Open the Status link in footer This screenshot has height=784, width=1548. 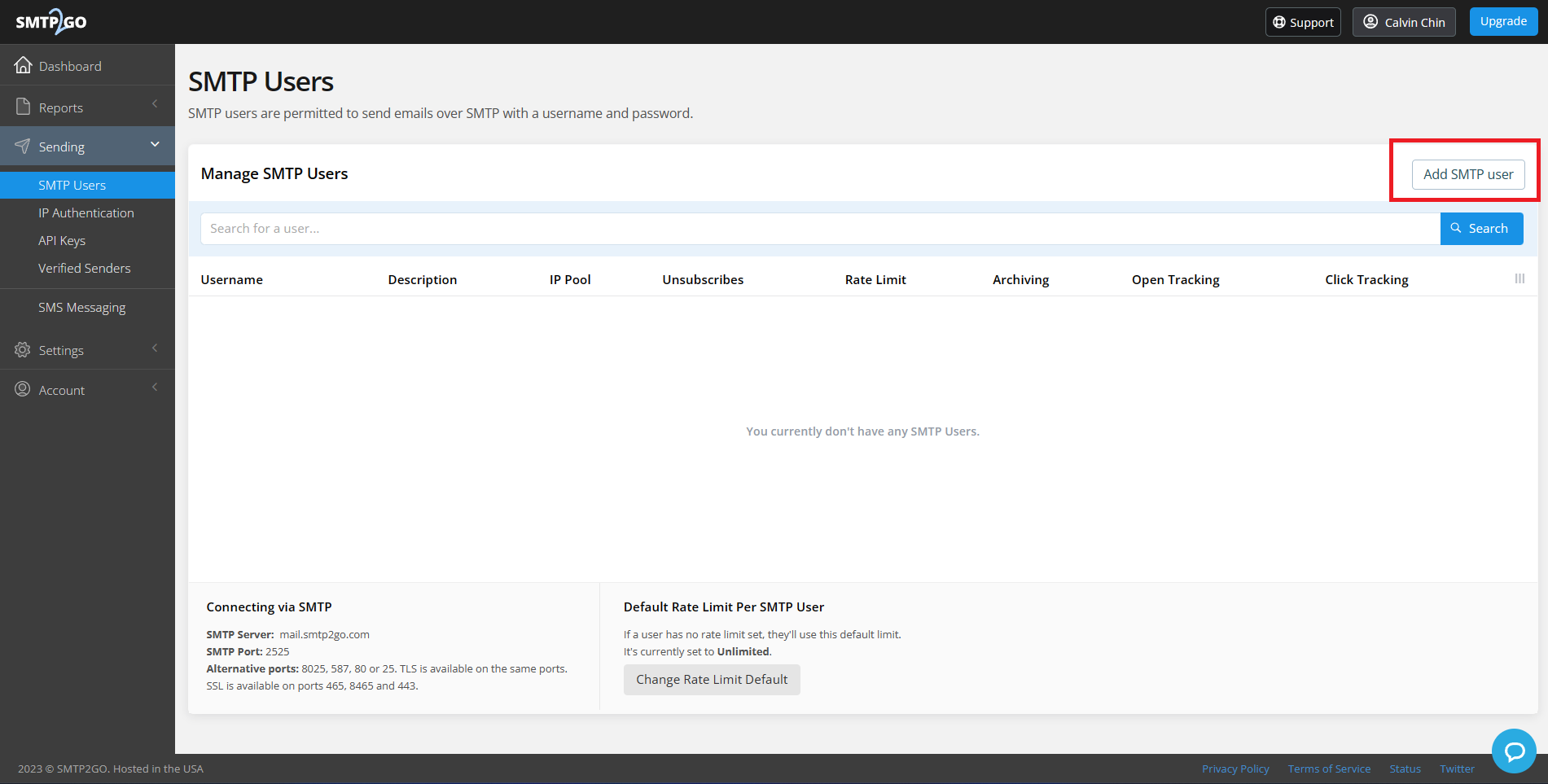pos(1405,769)
